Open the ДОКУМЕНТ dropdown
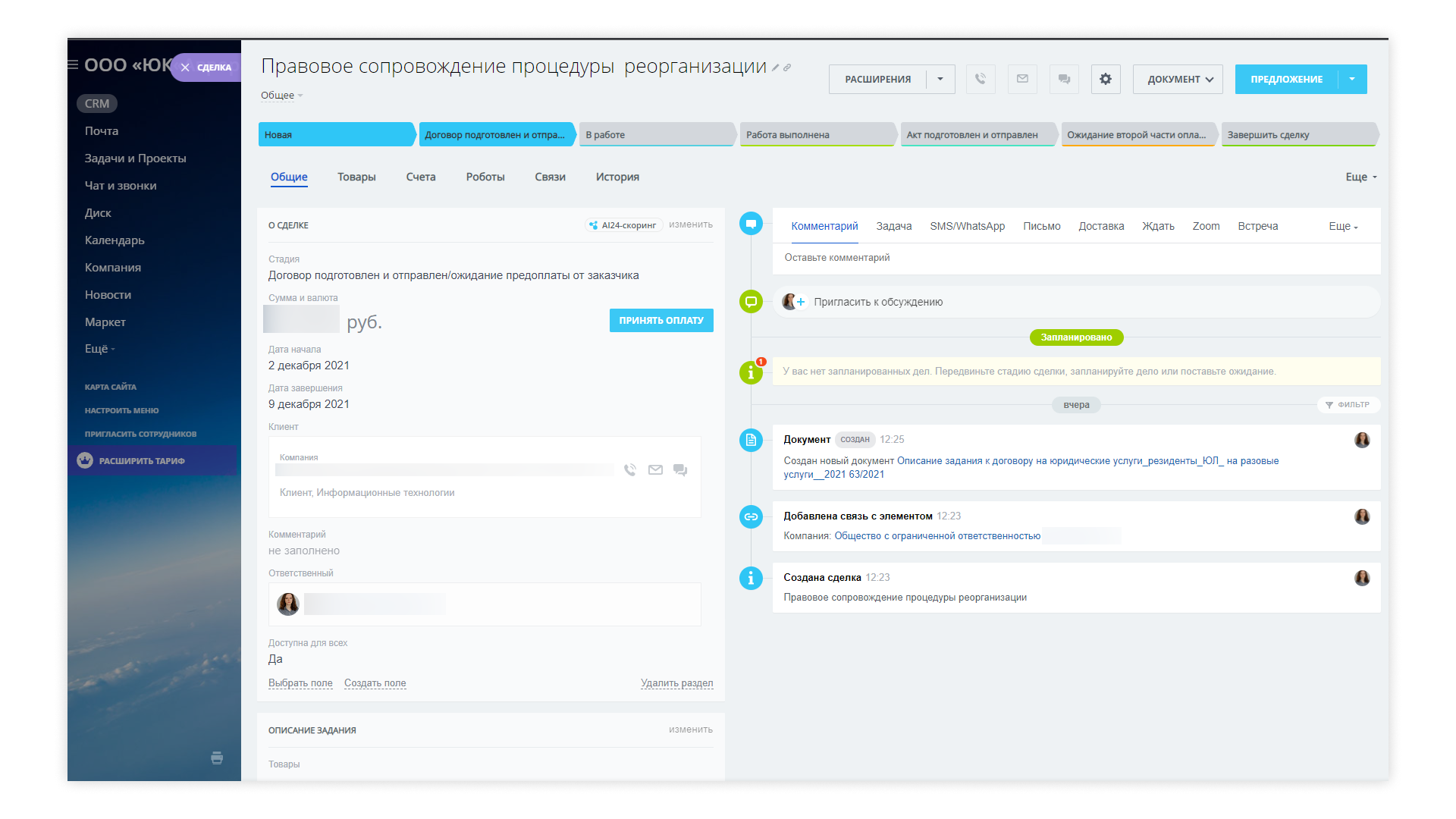This screenshot has height=819, width=1456. pyautogui.click(x=1178, y=79)
